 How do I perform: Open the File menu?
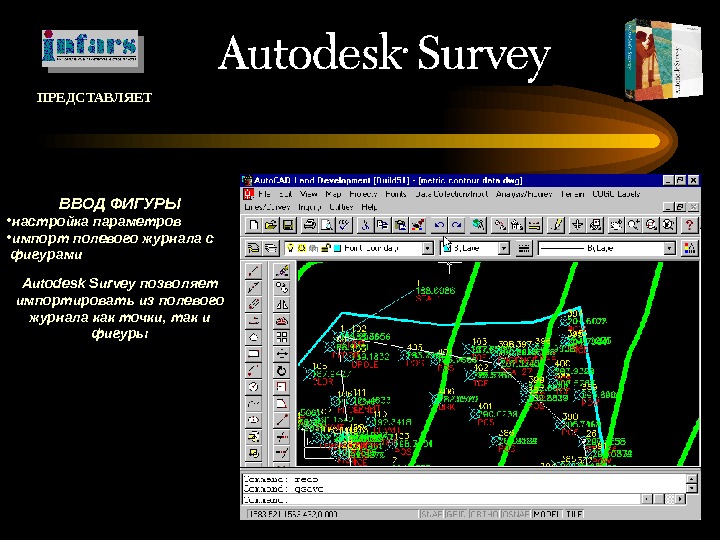[x=264, y=194]
